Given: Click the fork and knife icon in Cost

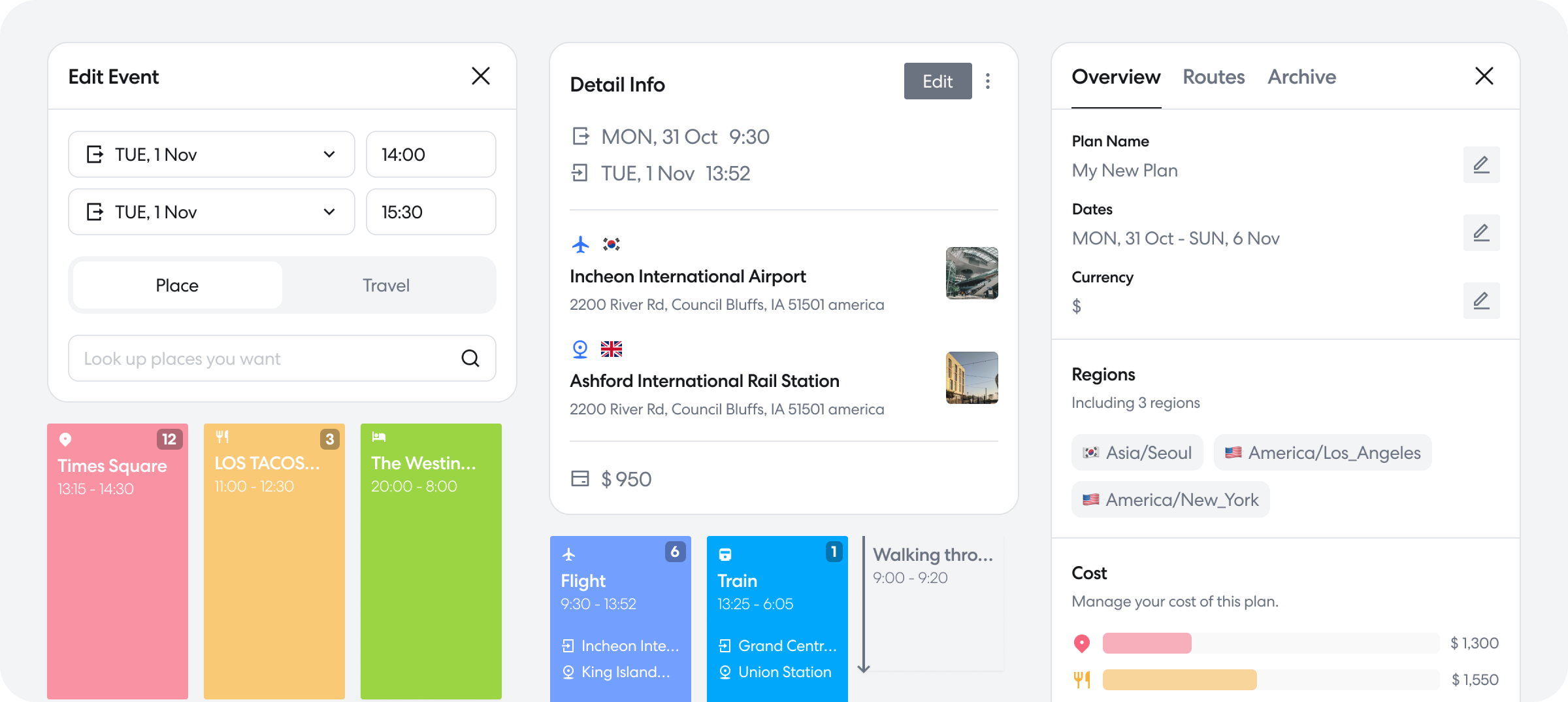Looking at the screenshot, I should pyautogui.click(x=1082, y=680).
